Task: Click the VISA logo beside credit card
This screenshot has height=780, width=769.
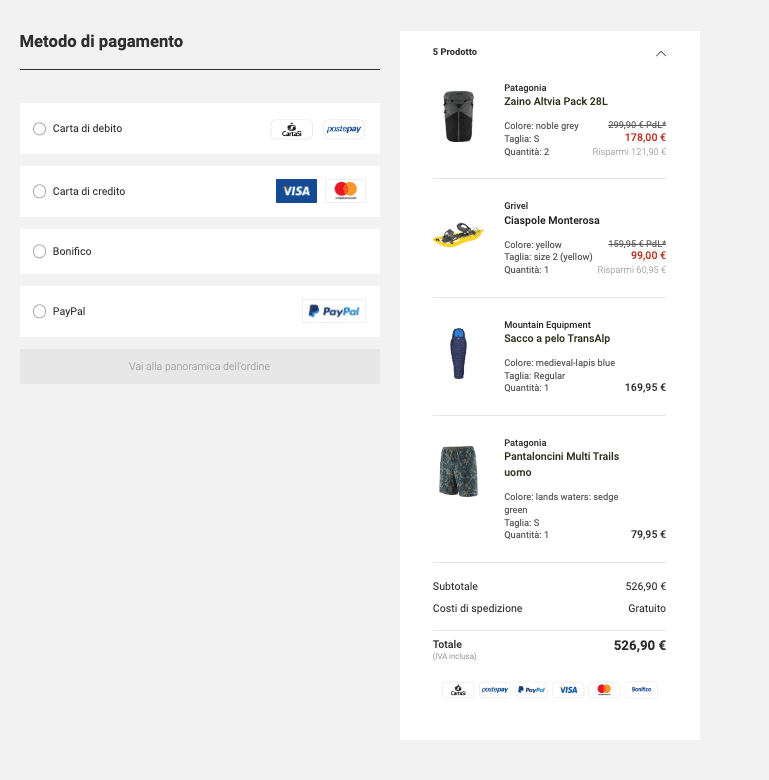Action: [x=296, y=191]
